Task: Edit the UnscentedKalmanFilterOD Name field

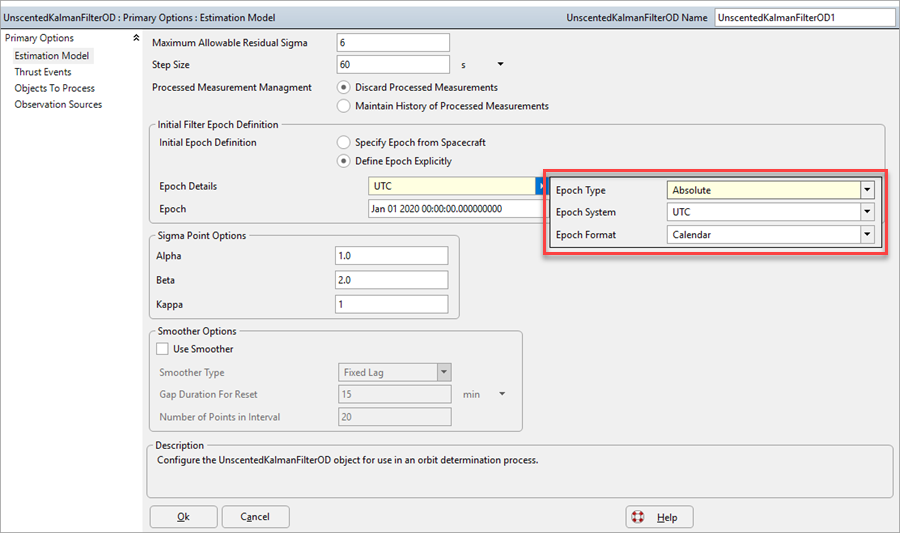Action: (805, 18)
